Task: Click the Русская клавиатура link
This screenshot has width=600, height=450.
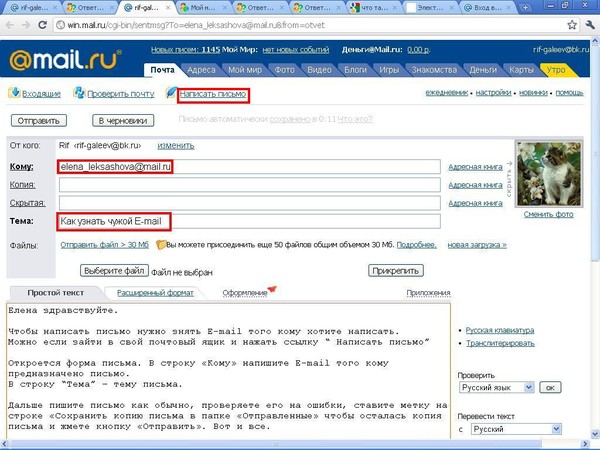Action: pos(500,330)
